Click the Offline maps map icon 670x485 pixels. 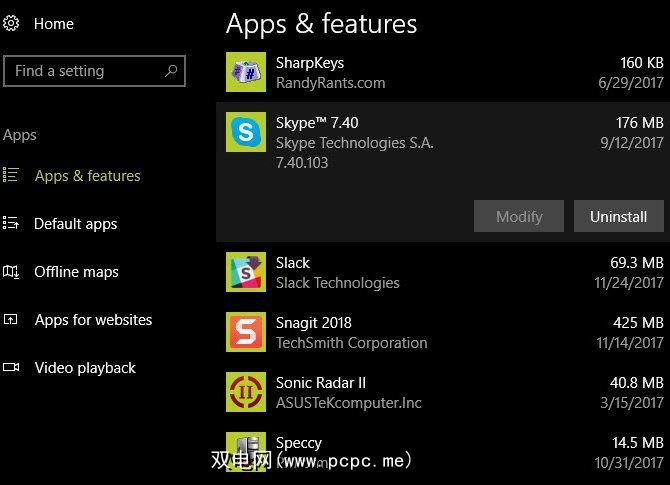[11, 271]
